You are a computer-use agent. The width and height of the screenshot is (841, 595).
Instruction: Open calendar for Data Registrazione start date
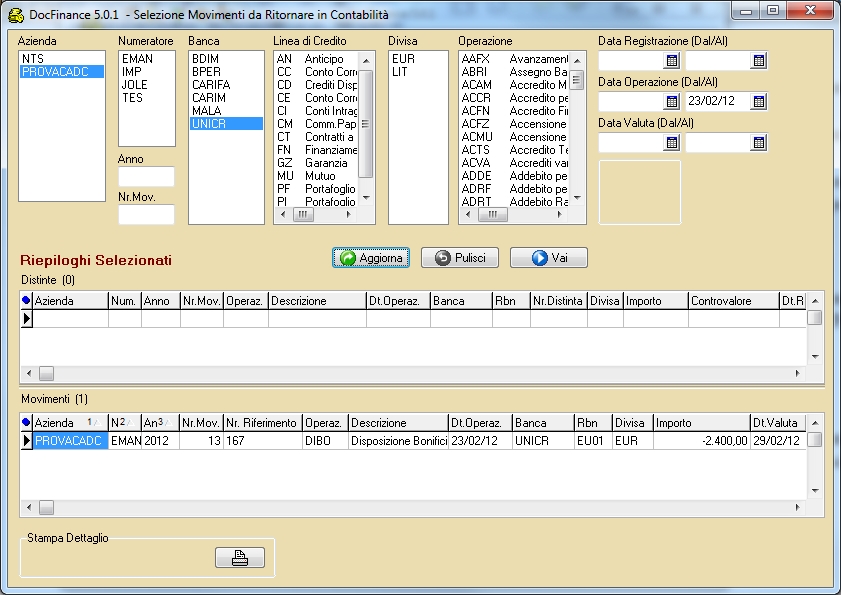pos(671,61)
